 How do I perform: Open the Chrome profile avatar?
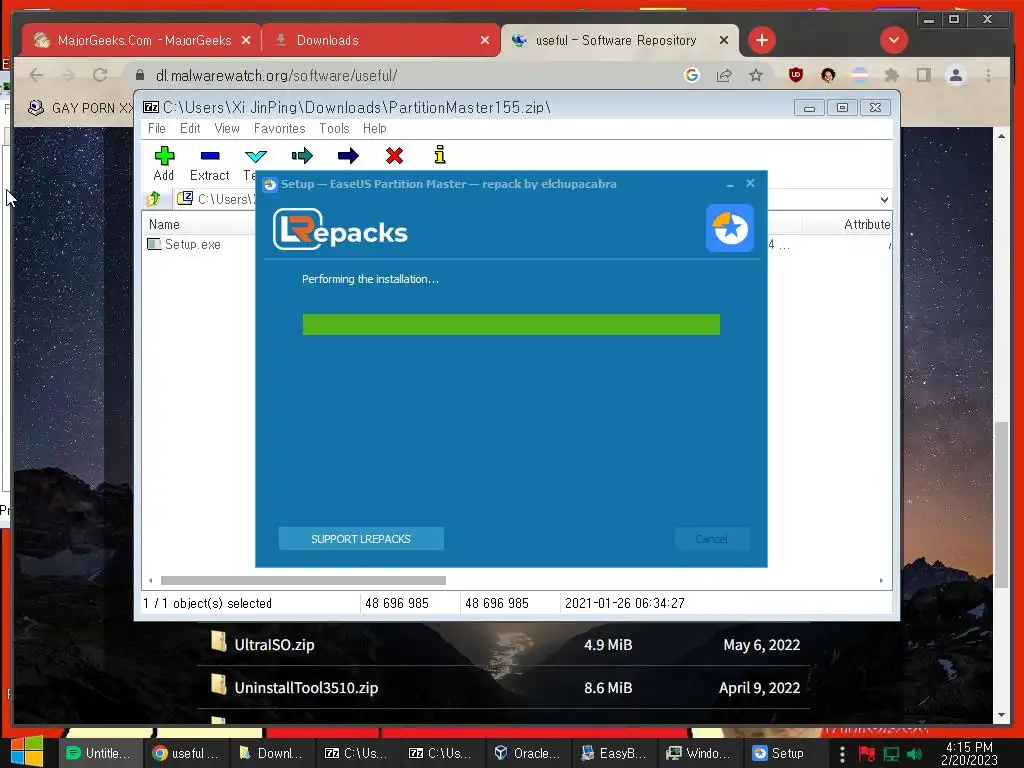point(955,76)
